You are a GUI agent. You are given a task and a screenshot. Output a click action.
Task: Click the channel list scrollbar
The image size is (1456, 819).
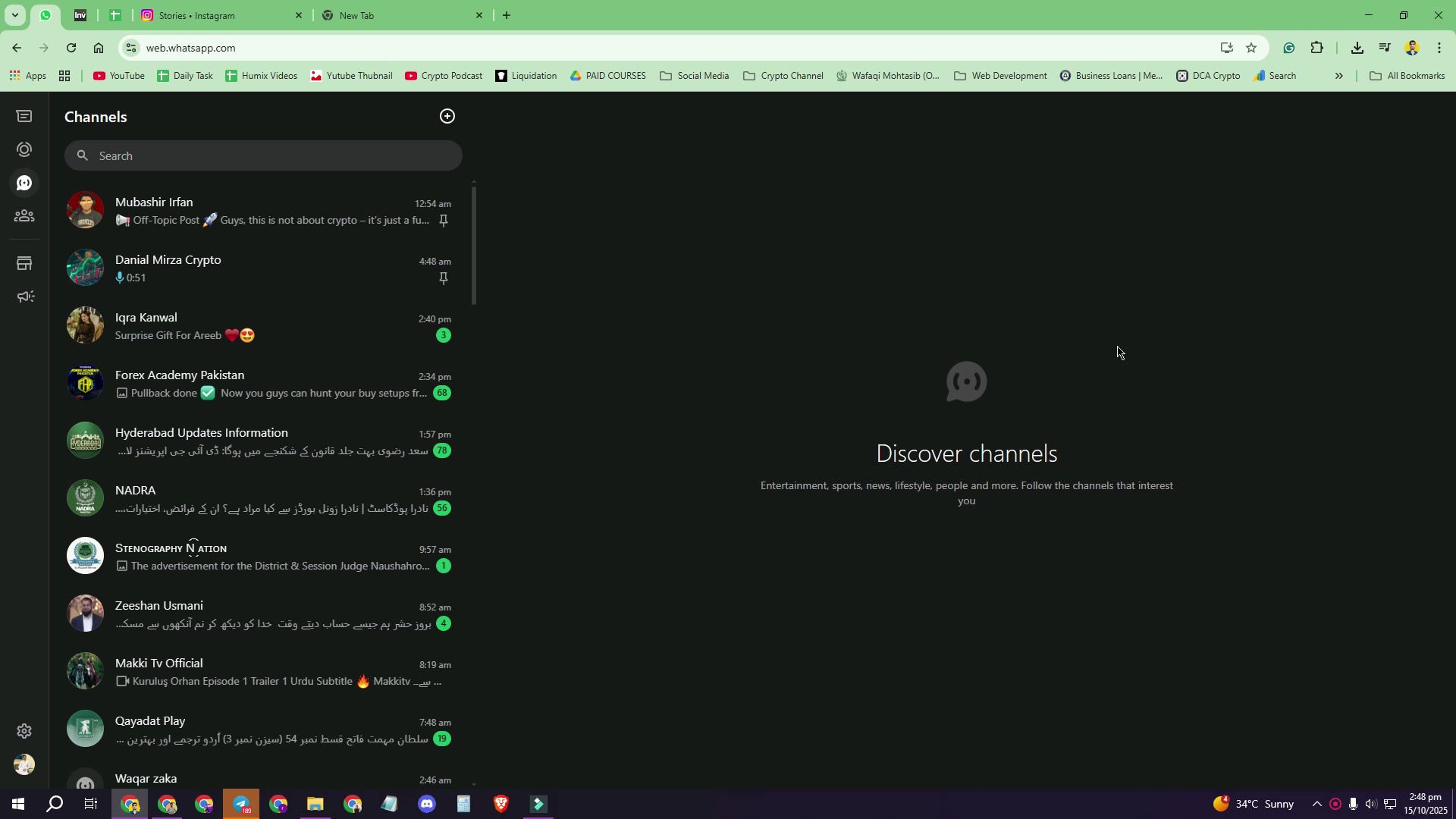click(x=474, y=244)
